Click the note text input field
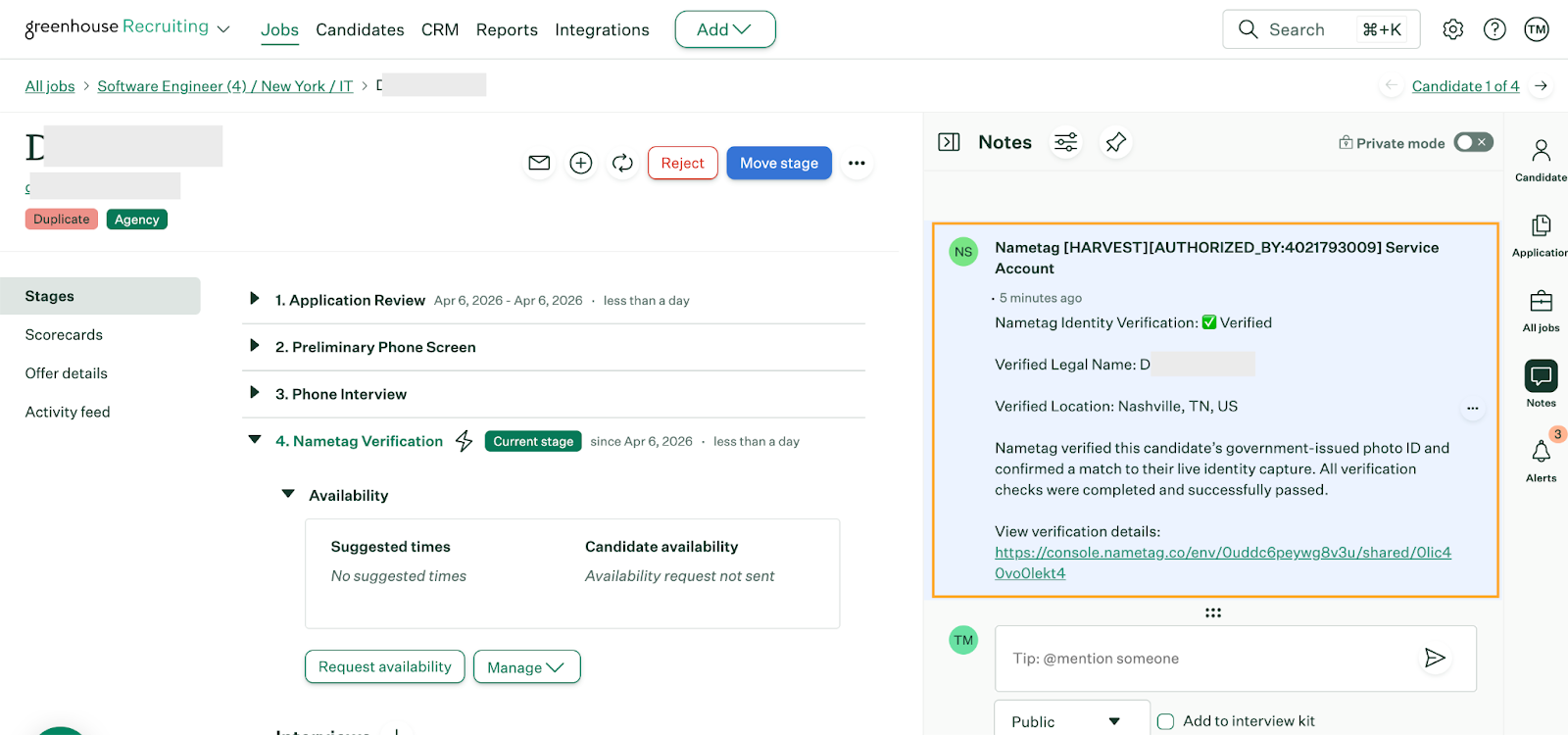 (1205, 659)
